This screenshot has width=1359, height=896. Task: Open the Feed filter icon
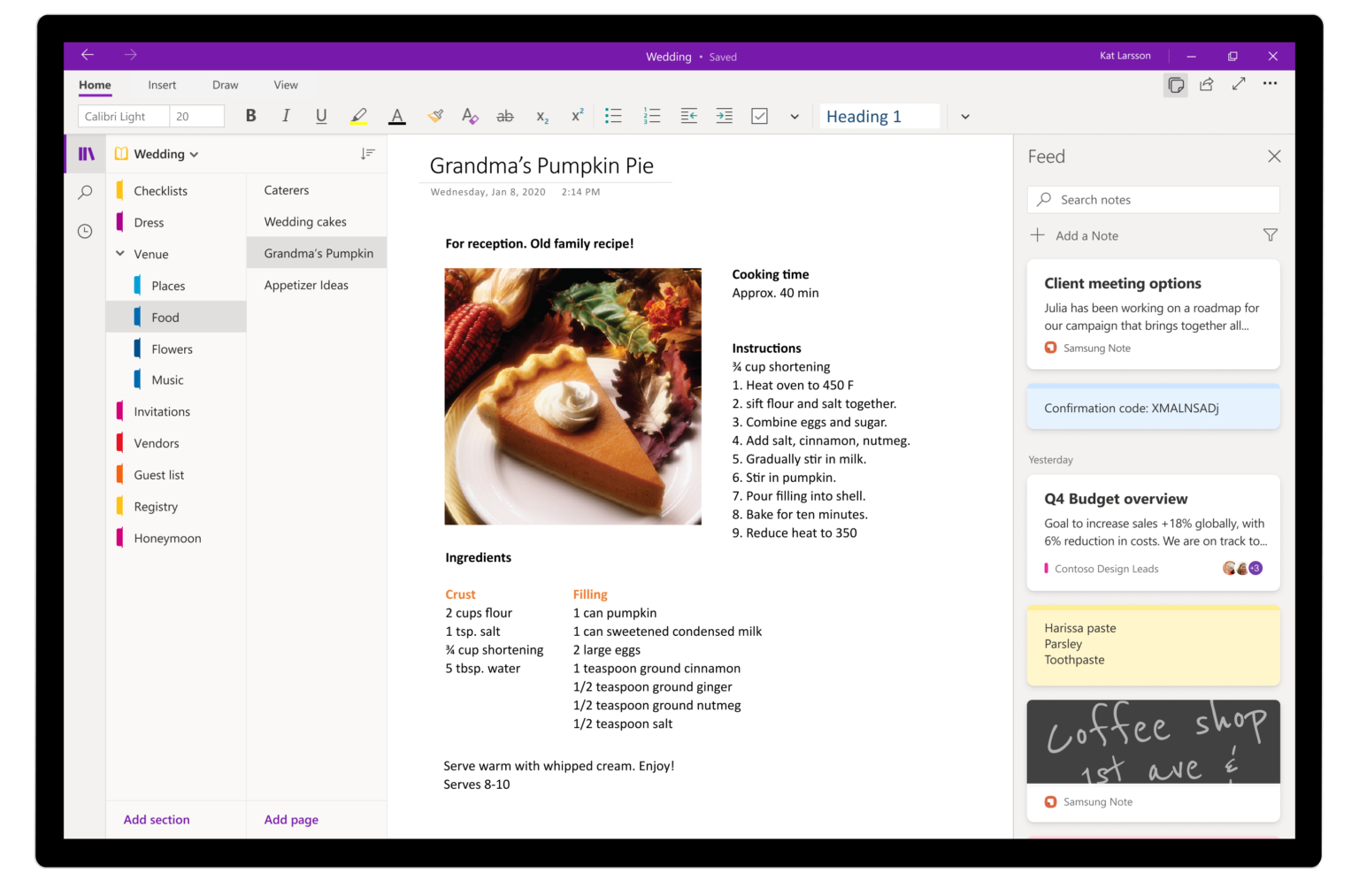(1270, 235)
